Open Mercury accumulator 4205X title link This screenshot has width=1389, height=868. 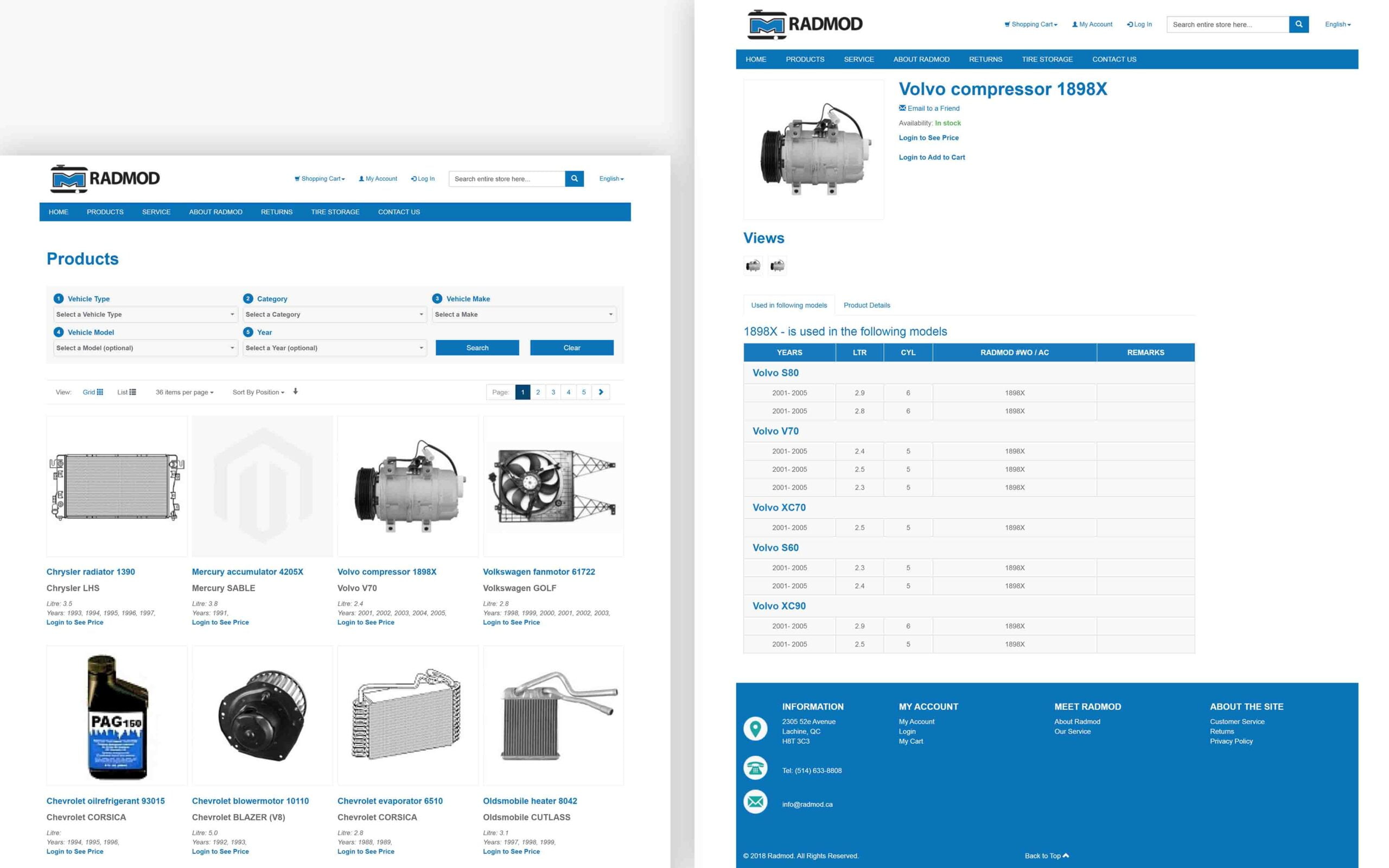pyautogui.click(x=247, y=572)
